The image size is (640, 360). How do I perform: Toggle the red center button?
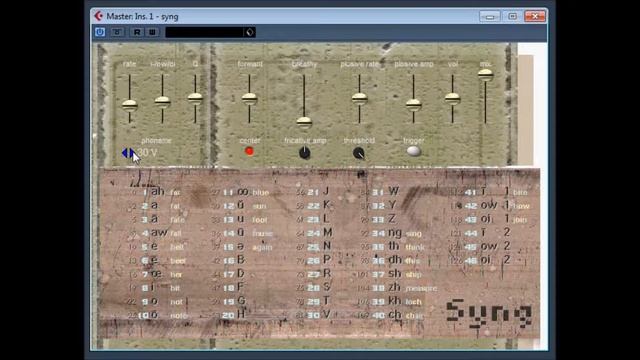click(249, 151)
